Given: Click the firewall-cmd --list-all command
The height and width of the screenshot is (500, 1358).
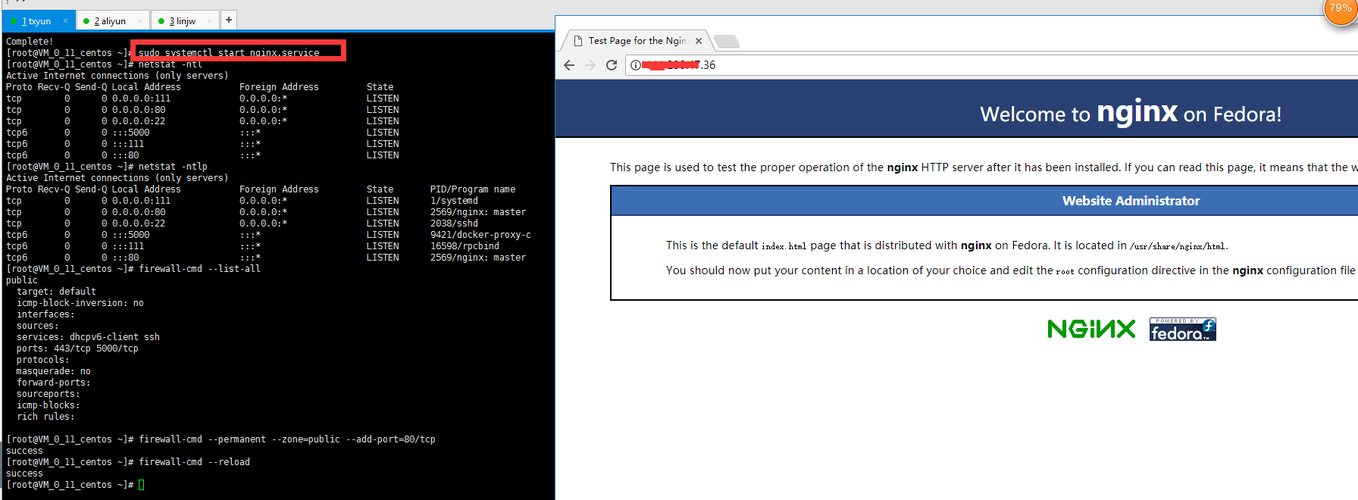Looking at the screenshot, I should coord(200,269).
